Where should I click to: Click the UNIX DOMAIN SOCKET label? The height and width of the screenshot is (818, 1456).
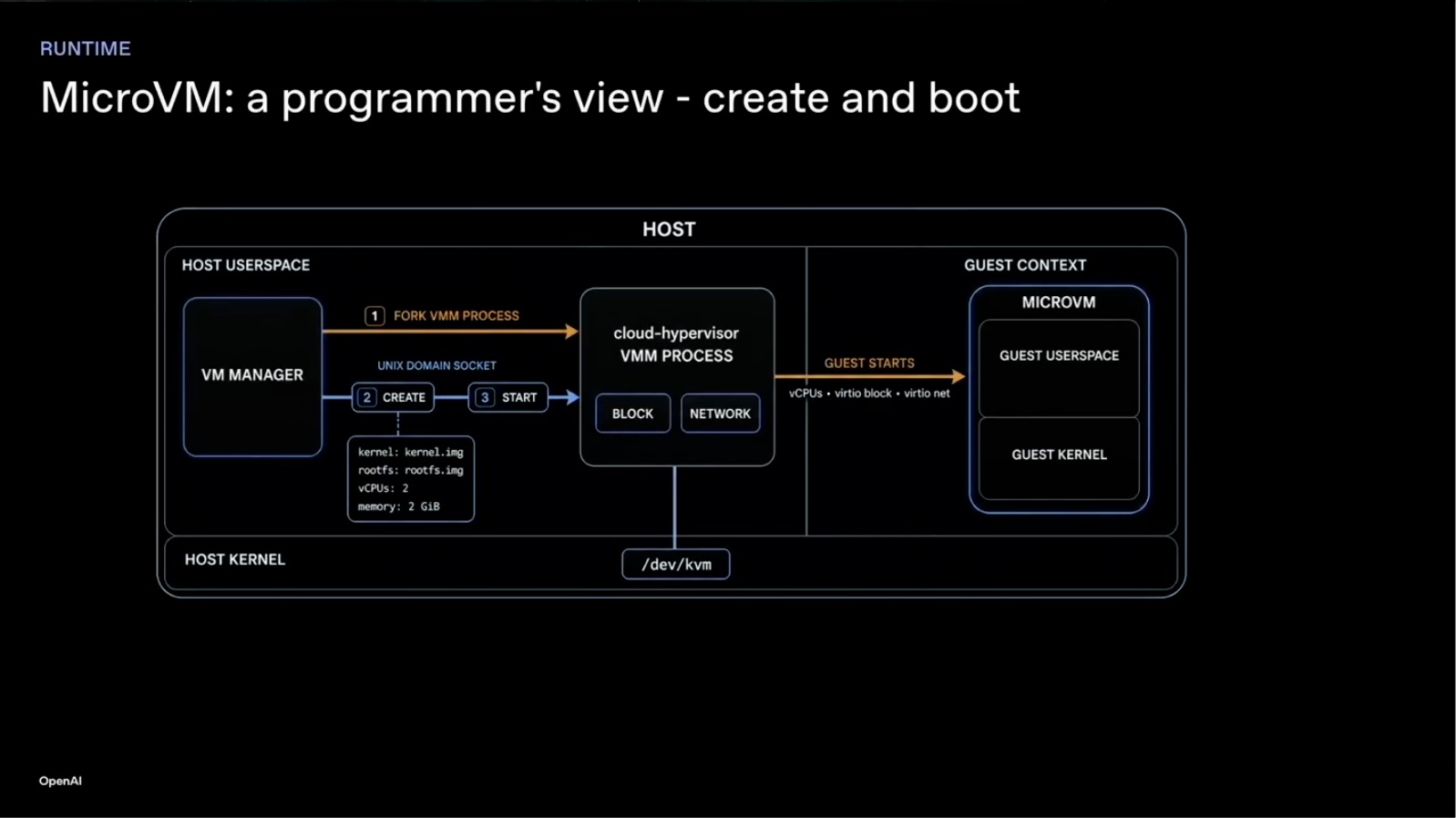(437, 365)
